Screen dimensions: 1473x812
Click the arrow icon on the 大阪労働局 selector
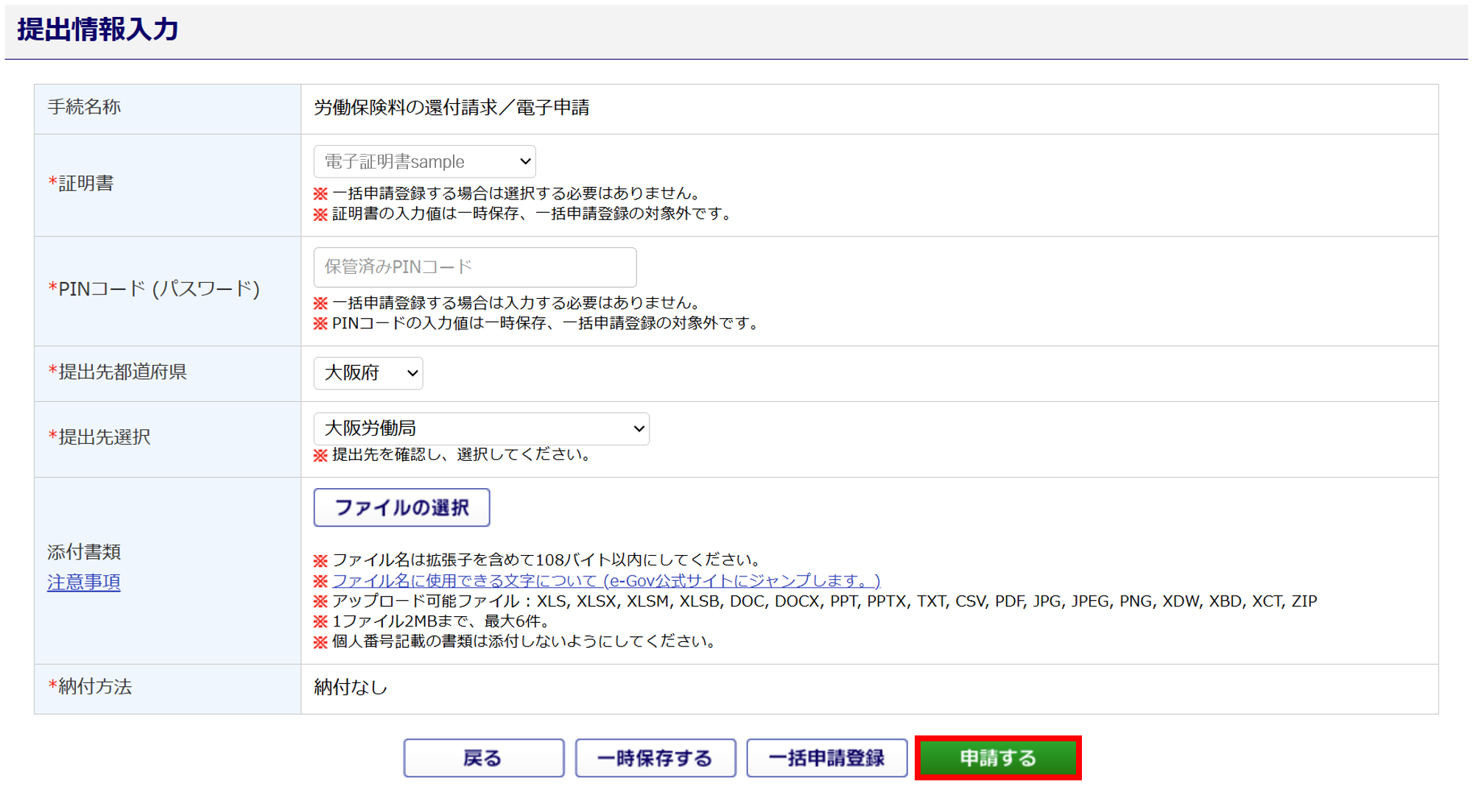[639, 428]
